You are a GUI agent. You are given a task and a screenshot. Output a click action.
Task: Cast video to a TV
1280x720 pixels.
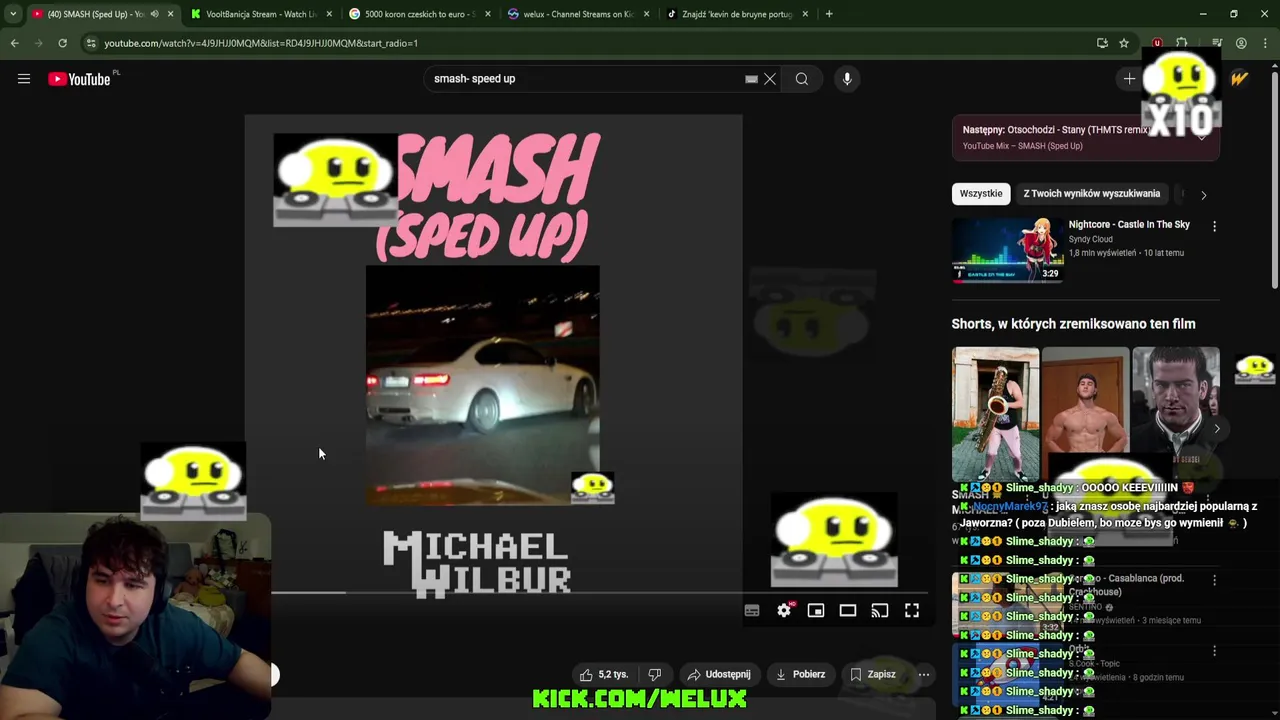coord(880,611)
